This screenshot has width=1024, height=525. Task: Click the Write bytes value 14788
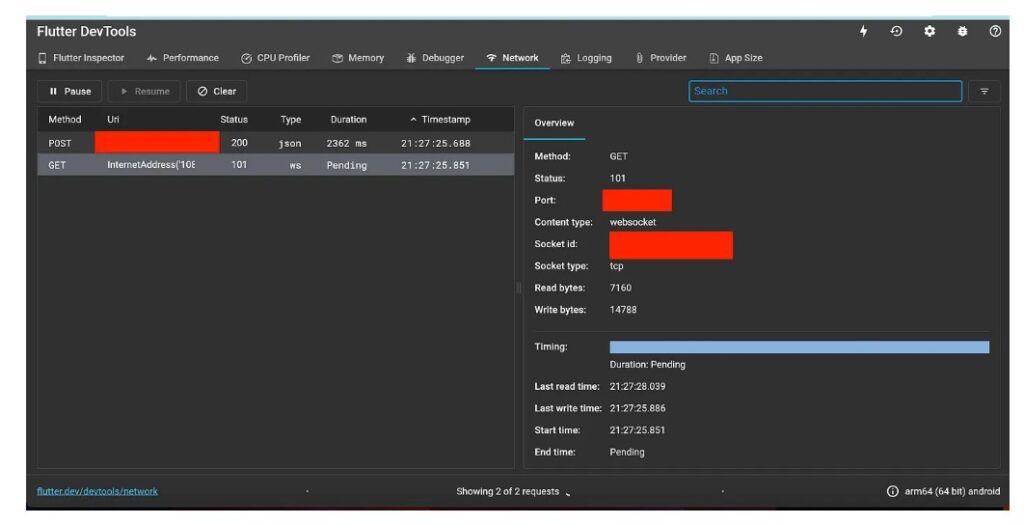[x=623, y=310]
